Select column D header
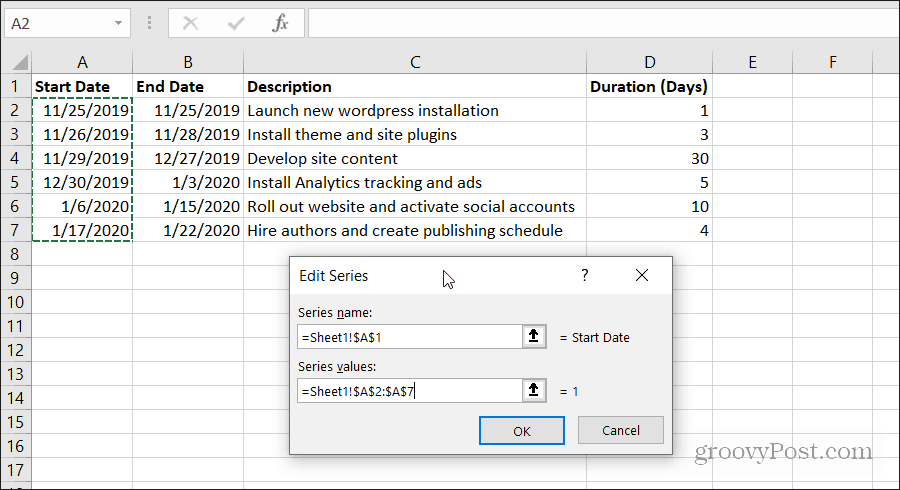The width and height of the screenshot is (900, 490). click(649, 62)
